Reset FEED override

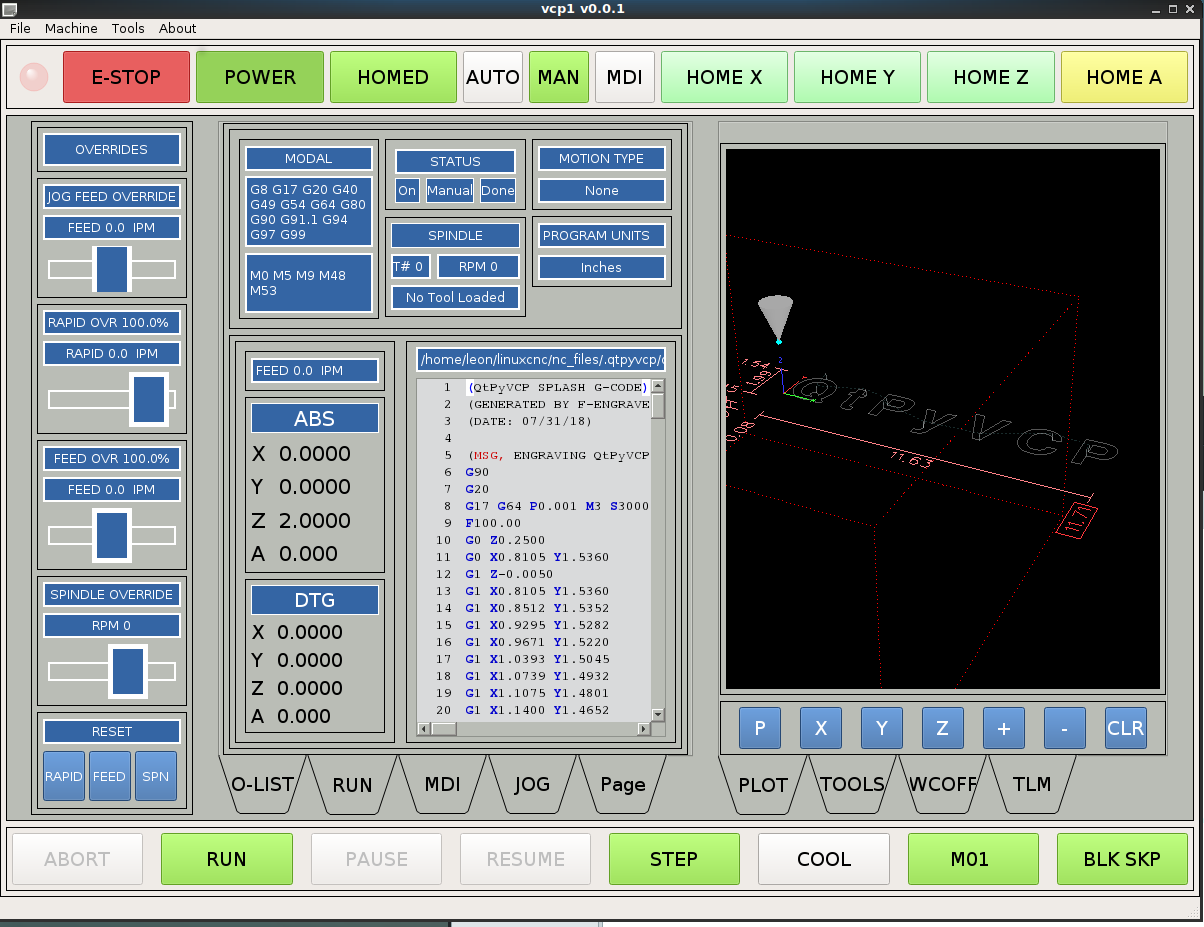pyautogui.click(x=110, y=777)
